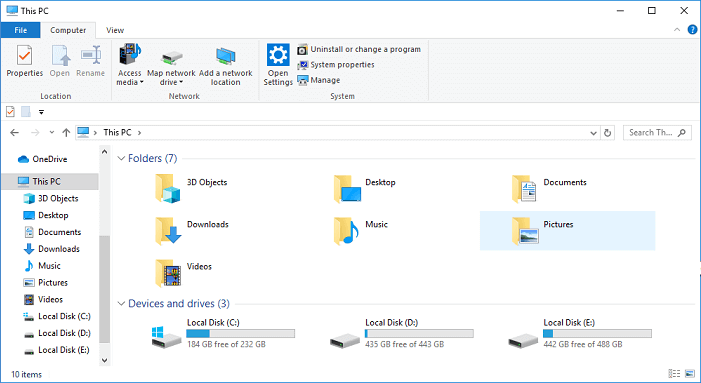Click Uninstall or change a program

click(359, 49)
